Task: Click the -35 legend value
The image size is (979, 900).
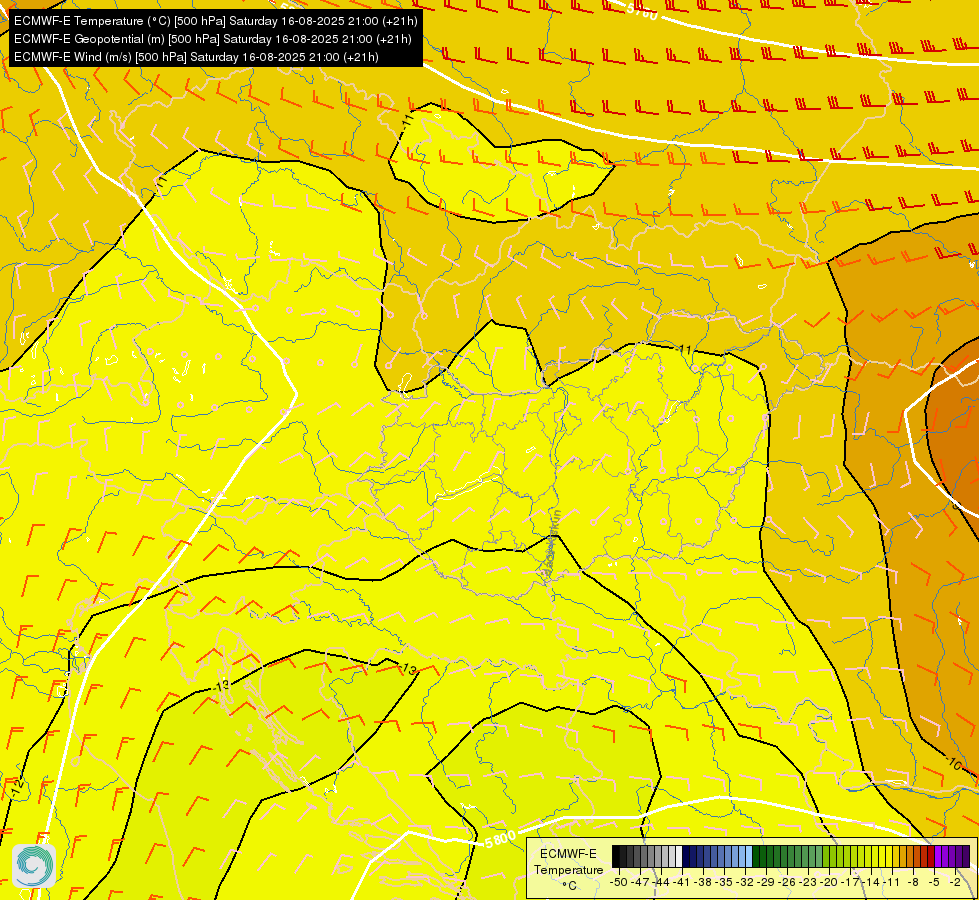Action: coord(724,882)
